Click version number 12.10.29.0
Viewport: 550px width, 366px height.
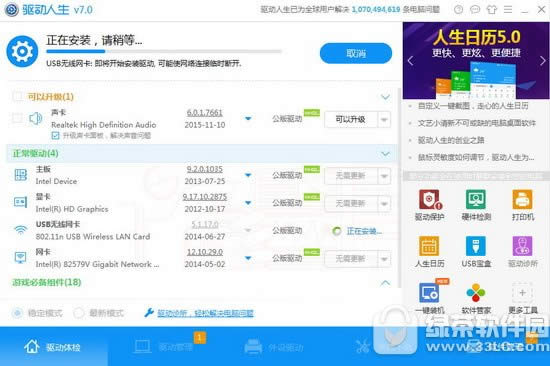coord(204,252)
